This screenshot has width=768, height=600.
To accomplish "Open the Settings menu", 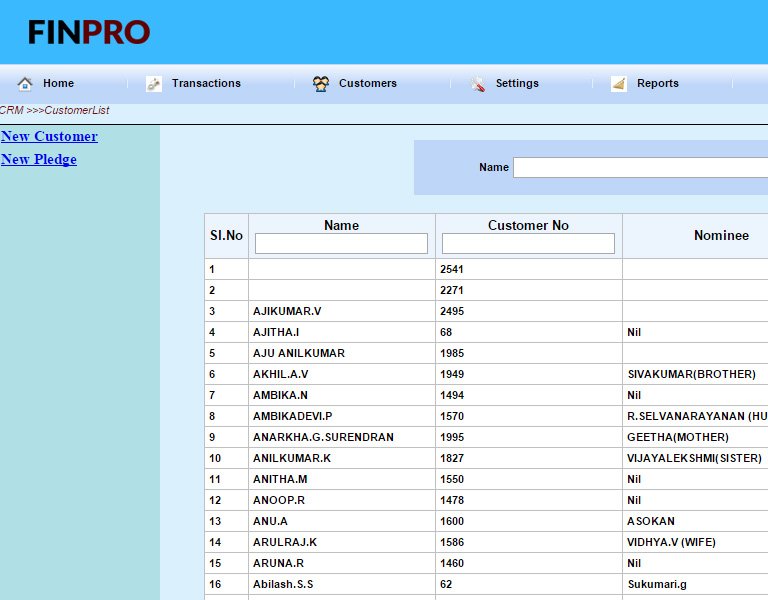I will coord(517,84).
